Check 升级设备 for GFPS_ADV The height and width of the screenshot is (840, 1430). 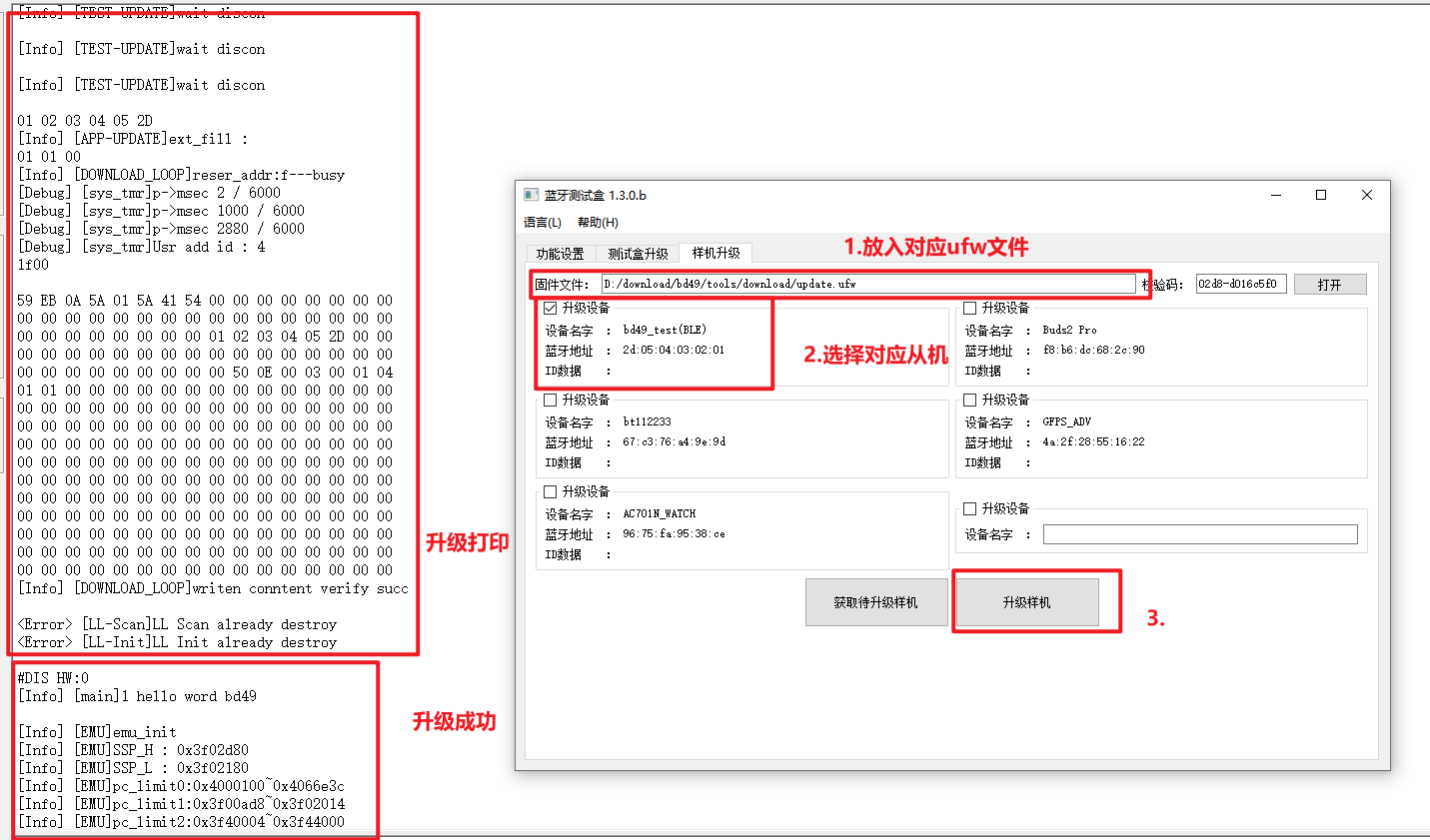(969, 400)
